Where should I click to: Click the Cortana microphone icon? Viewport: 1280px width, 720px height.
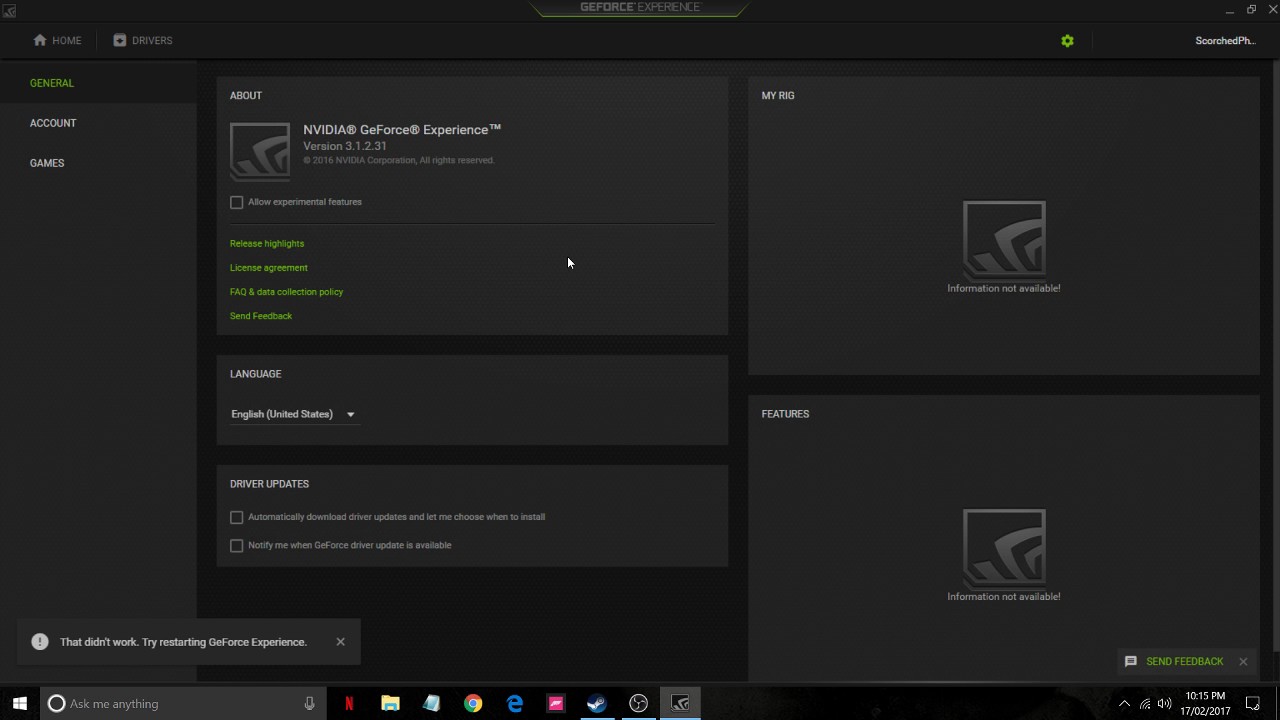pyautogui.click(x=309, y=703)
